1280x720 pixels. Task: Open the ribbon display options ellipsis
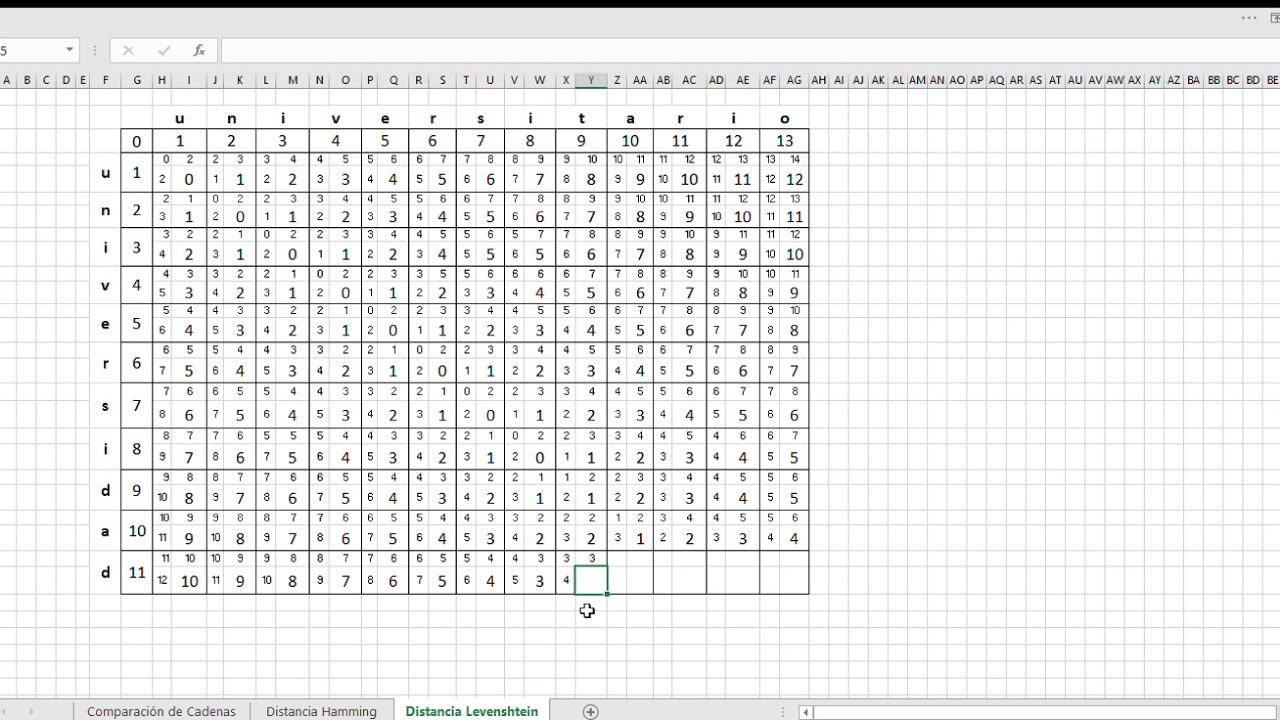[x=1249, y=18]
